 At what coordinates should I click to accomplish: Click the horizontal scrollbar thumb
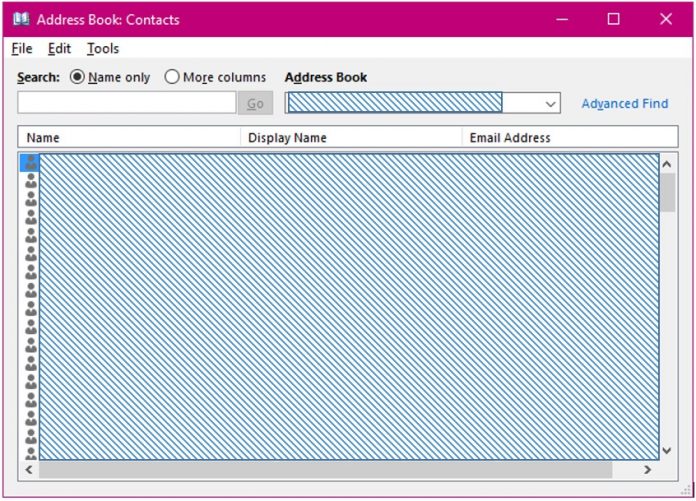pyautogui.click(x=325, y=470)
